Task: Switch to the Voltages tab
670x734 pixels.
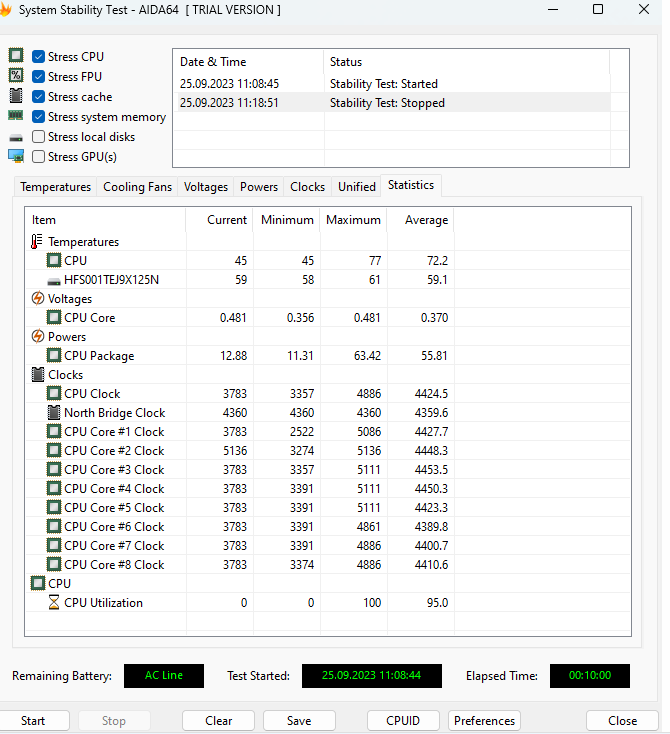Action: [x=206, y=187]
